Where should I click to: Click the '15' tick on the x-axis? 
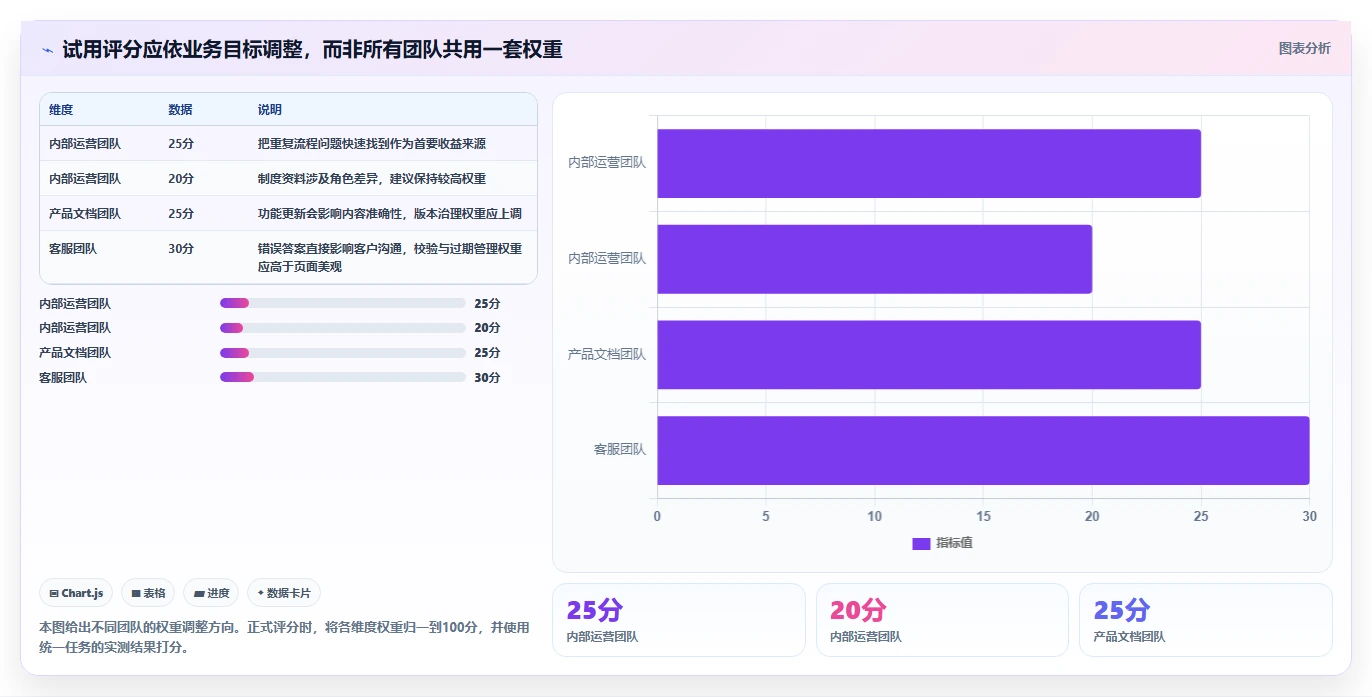tap(983, 516)
